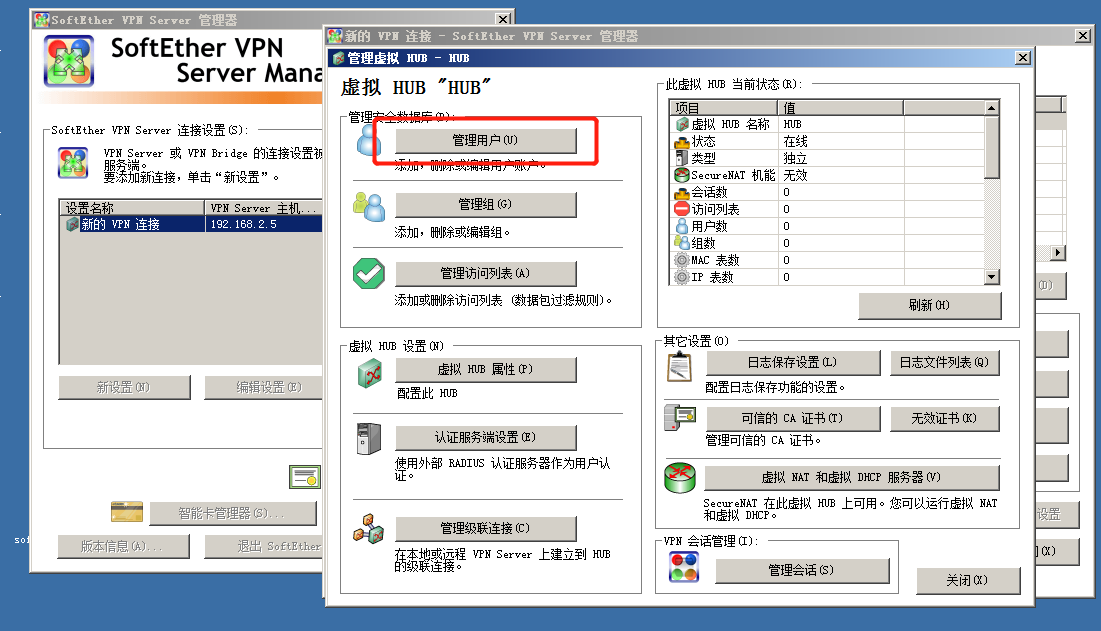Click the group users icon beside 管理组
Image resolution: width=1101 pixels, height=631 pixels.
point(368,206)
